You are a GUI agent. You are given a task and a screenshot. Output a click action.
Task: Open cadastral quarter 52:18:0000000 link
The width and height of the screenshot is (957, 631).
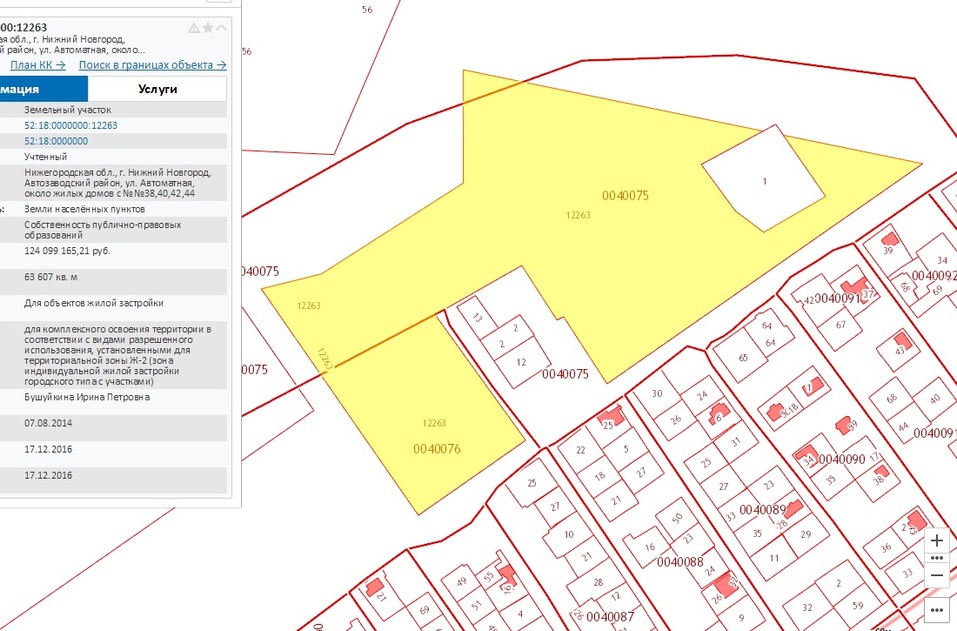(x=56, y=141)
